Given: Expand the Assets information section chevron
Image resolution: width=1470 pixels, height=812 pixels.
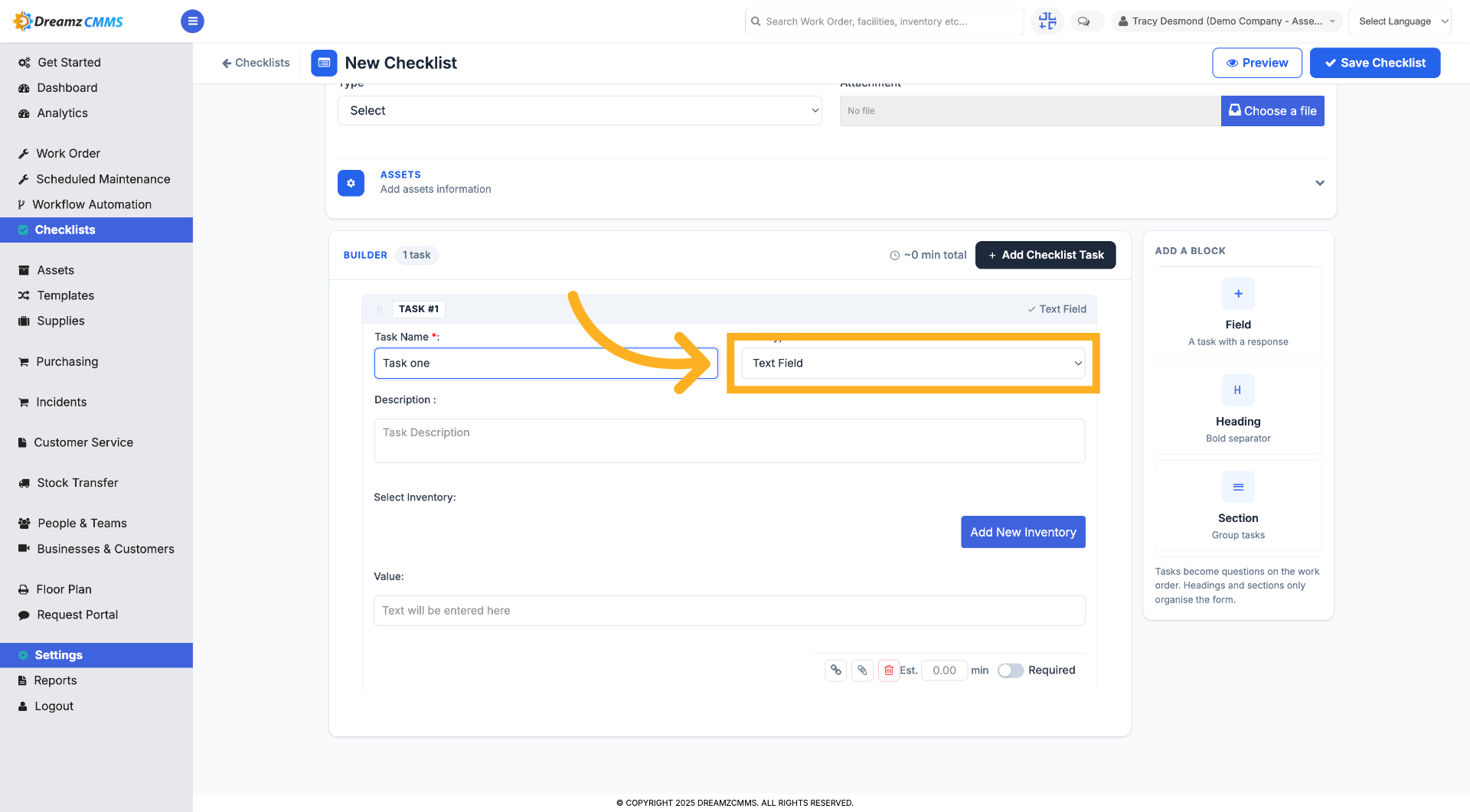Looking at the screenshot, I should [x=1320, y=183].
